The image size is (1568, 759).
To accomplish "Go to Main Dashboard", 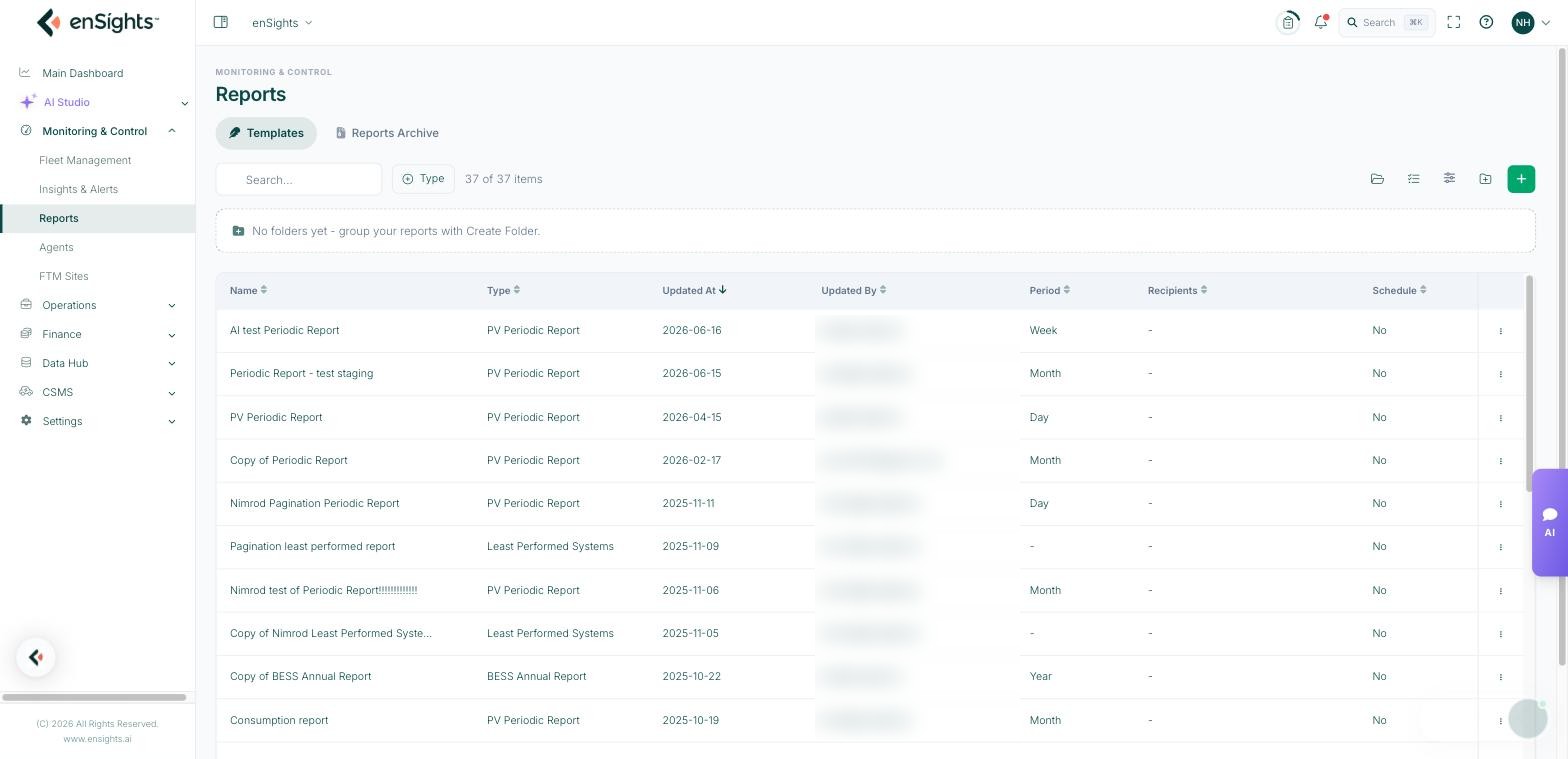I will [82, 73].
